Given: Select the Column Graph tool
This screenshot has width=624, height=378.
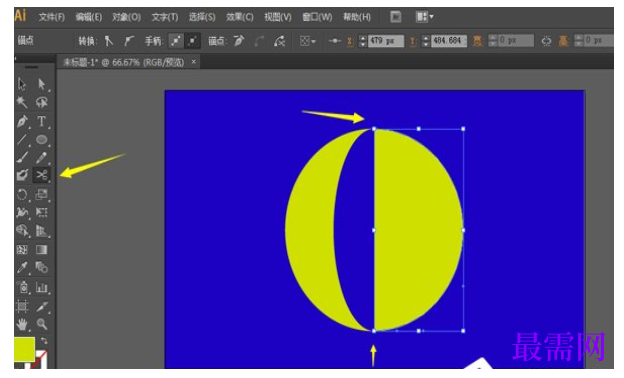Looking at the screenshot, I should [x=42, y=287].
